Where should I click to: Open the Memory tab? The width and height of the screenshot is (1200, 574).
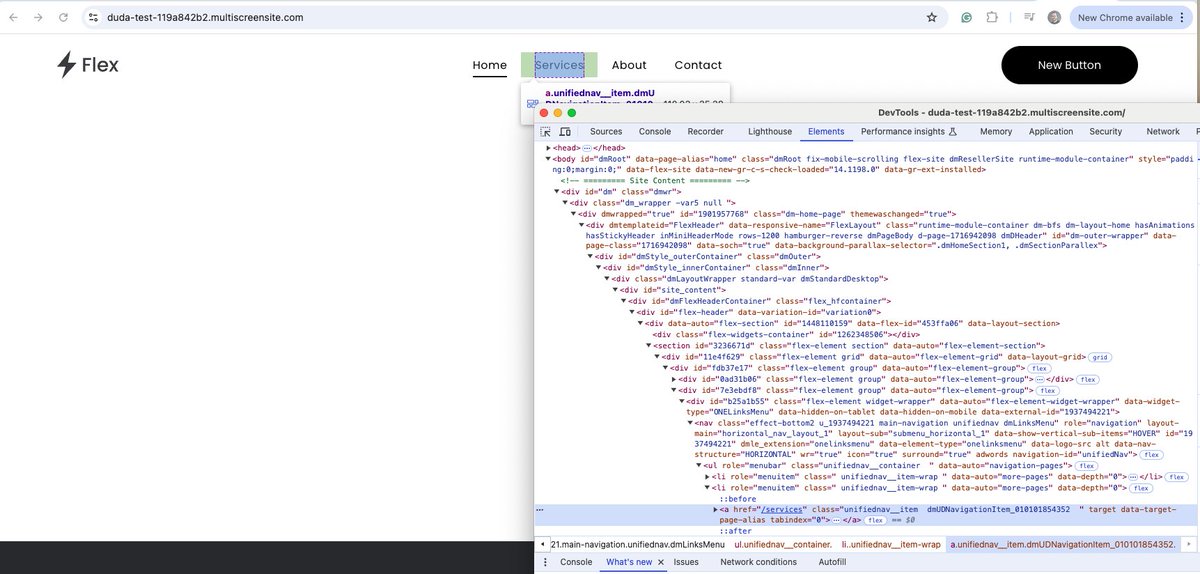pyautogui.click(x=996, y=131)
